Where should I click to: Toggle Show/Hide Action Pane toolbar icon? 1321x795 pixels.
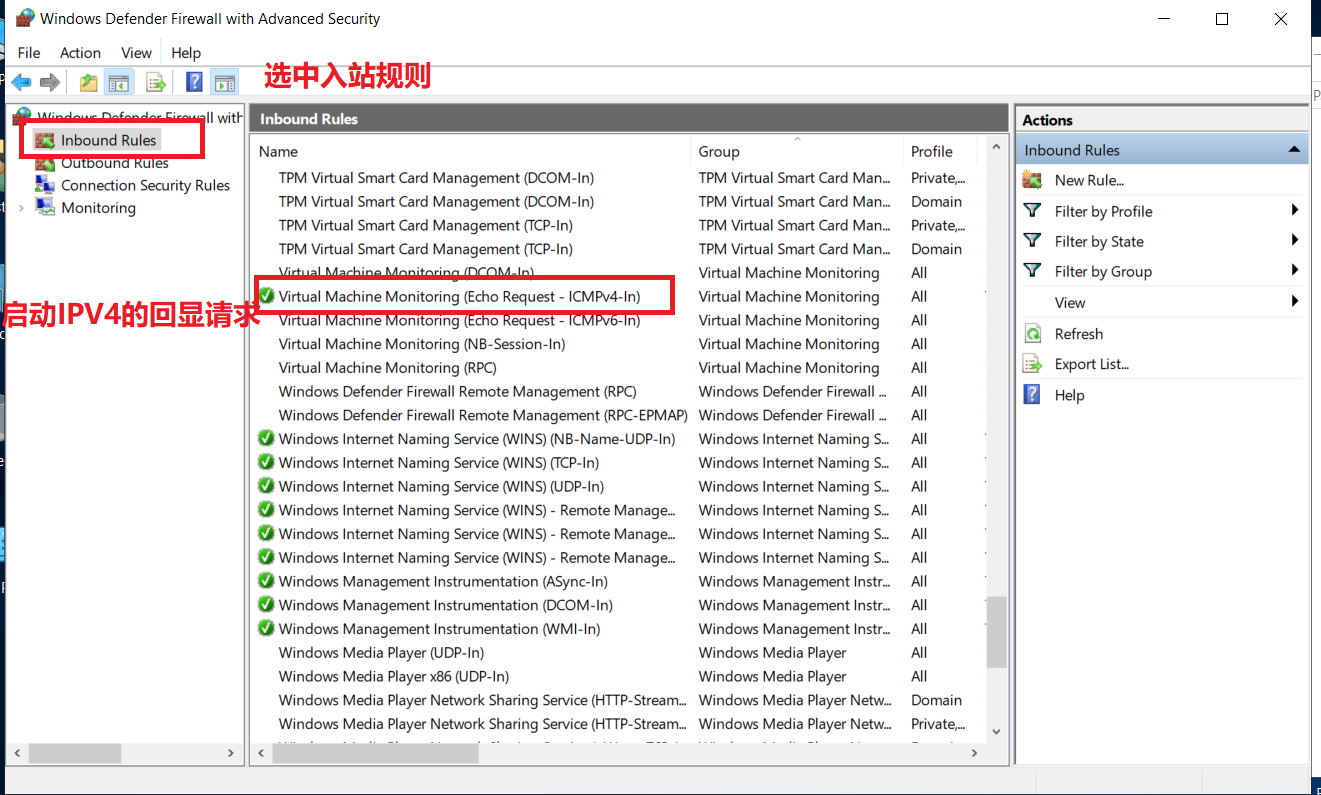coord(225,82)
